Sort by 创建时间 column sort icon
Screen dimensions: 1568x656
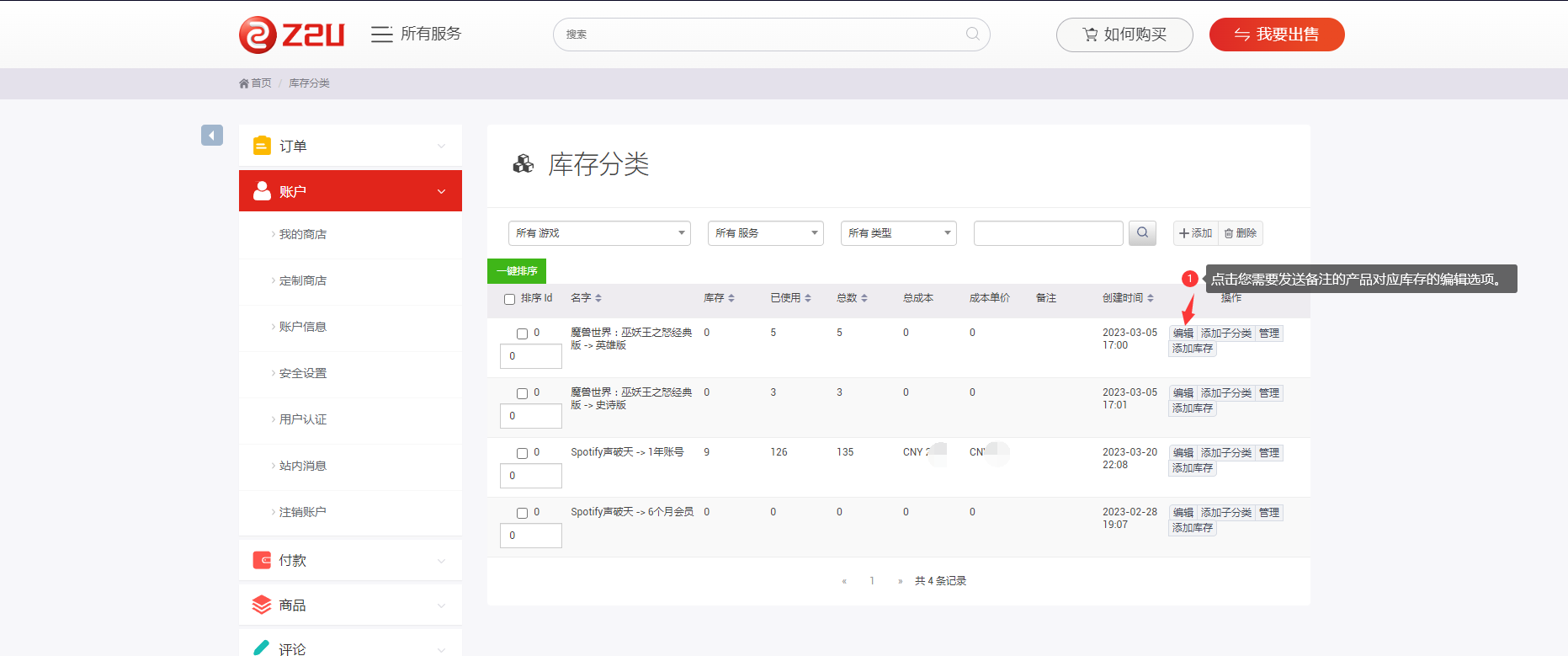1151,298
